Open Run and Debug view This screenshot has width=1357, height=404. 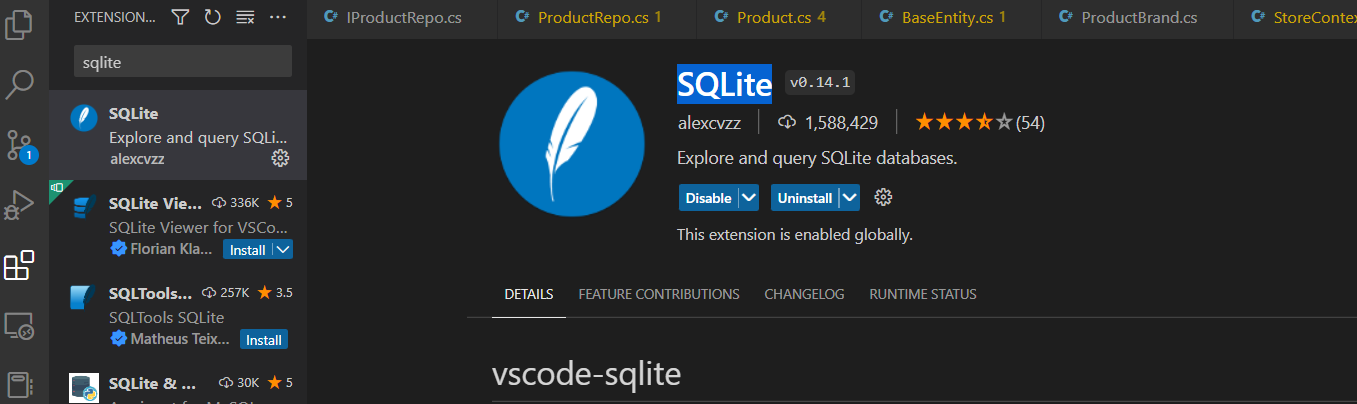(19, 204)
